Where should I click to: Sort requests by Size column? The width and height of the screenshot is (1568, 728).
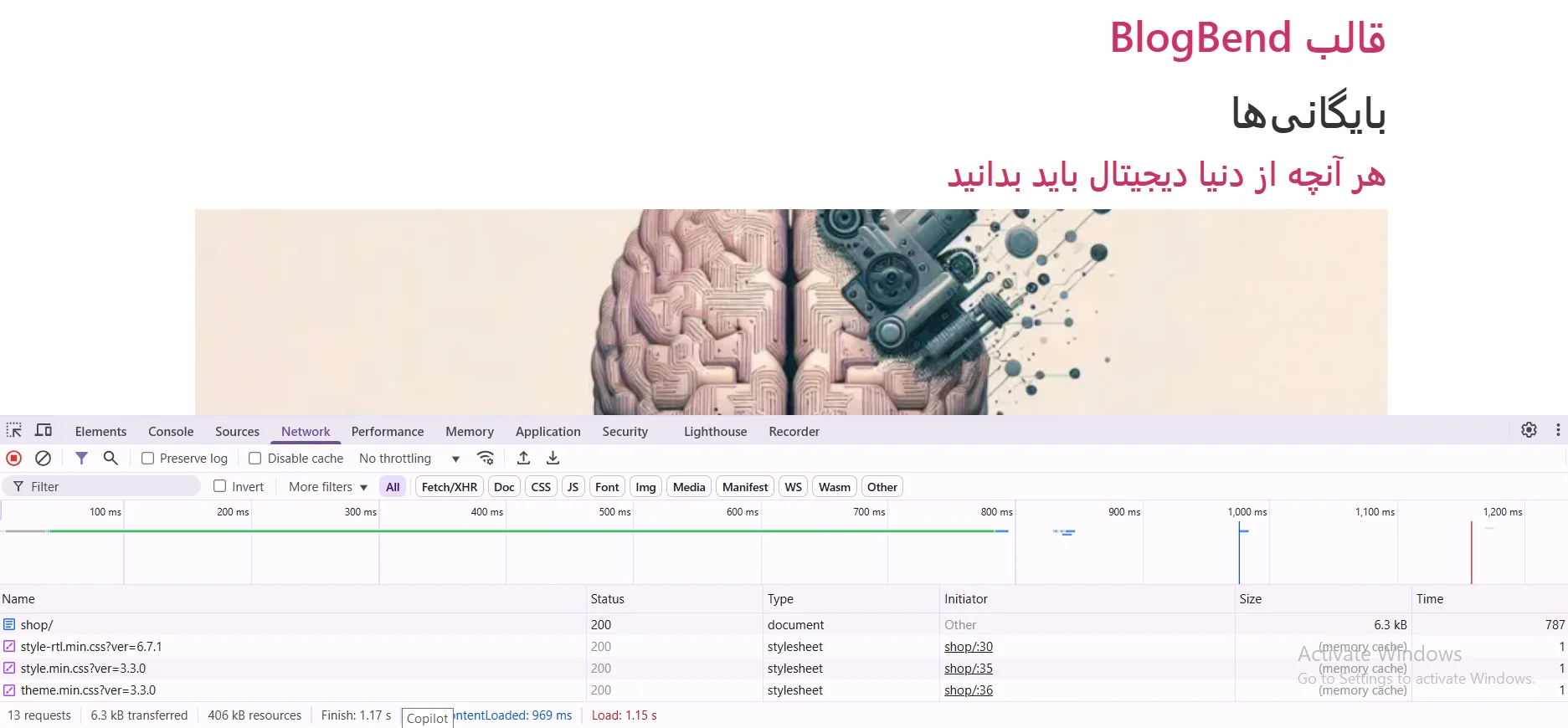pos(1324,599)
